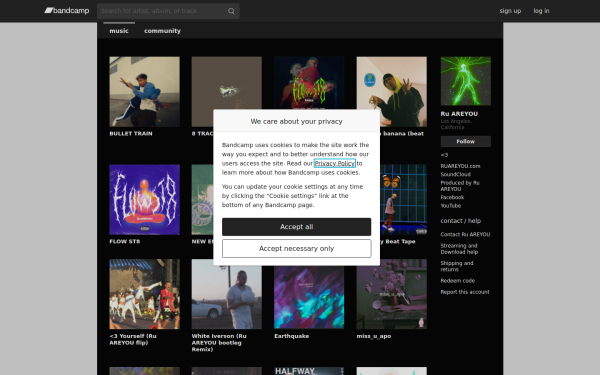Click the Earthquake title text
The image size is (600, 375).
click(292, 336)
